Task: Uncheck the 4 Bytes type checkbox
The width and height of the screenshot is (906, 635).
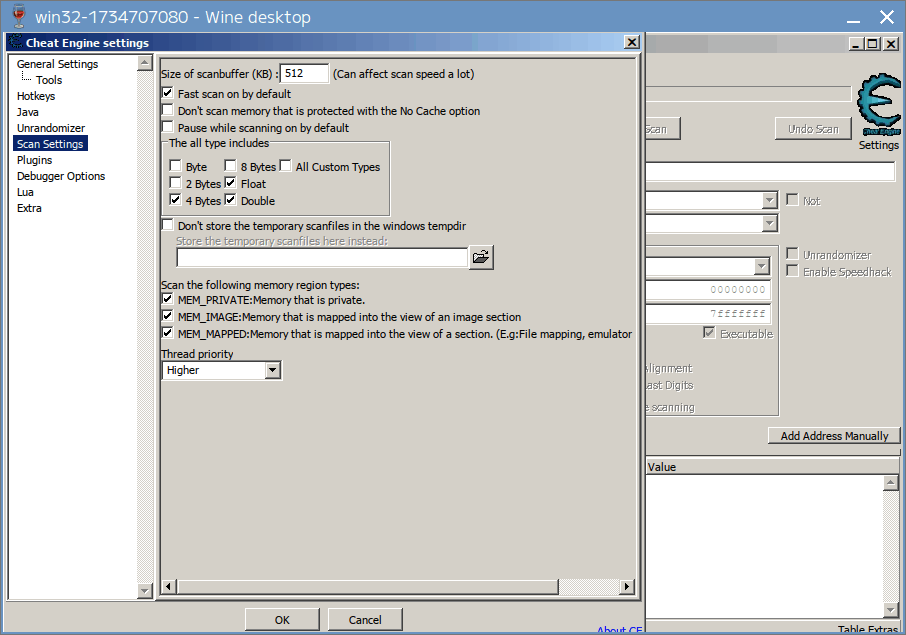Action: [176, 200]
